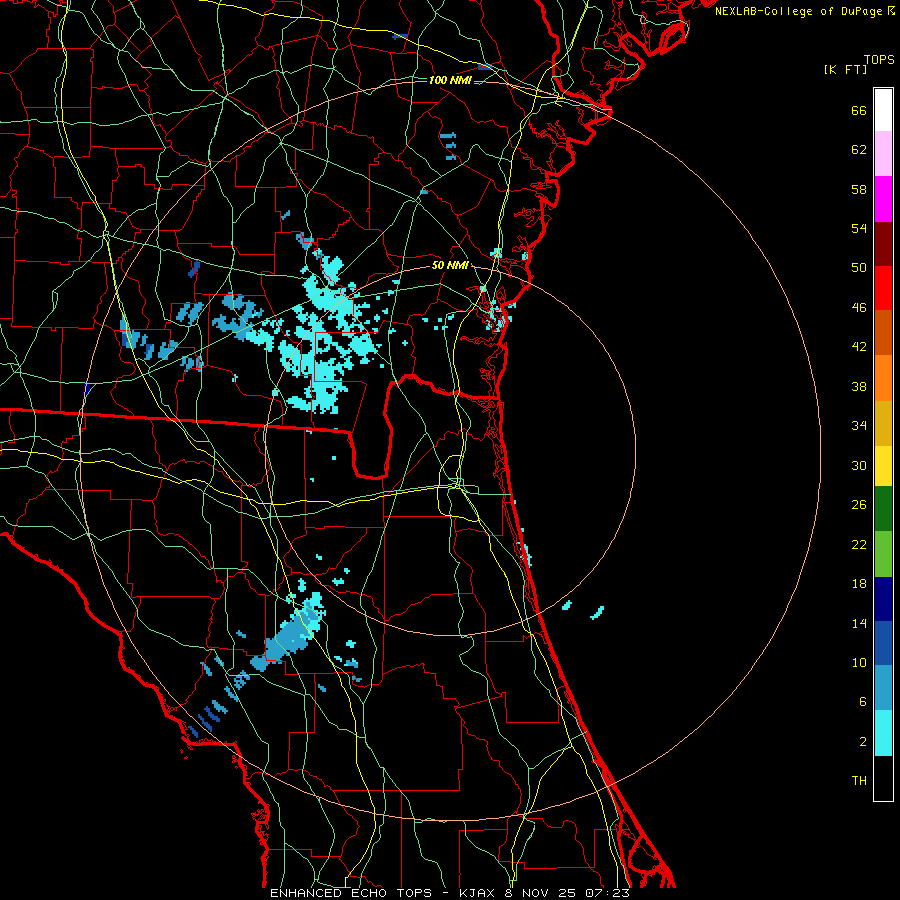The height and width of the screenshot is (900, 900).
Task: Select the magenta swatch in the color scale
Action: tap(883, 199)
